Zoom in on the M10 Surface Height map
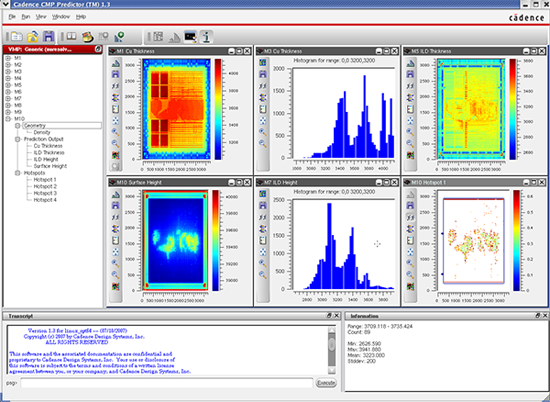The image size is (550, 402). pyautogui.click(x=115, y=263)
